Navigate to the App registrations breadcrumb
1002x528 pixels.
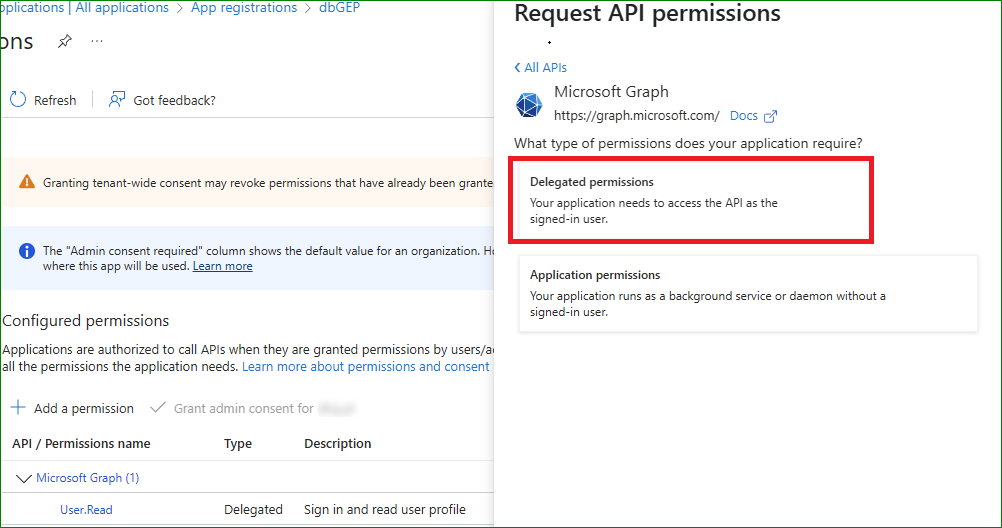click(244, 8)
